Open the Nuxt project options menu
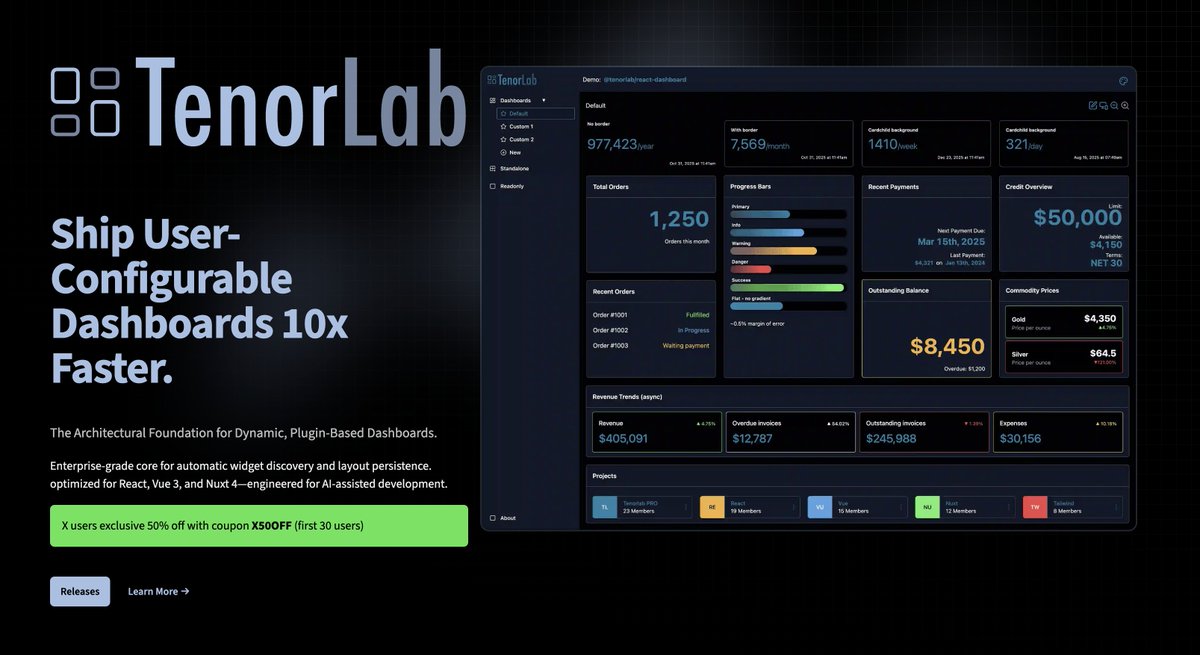 point(1008,507)
